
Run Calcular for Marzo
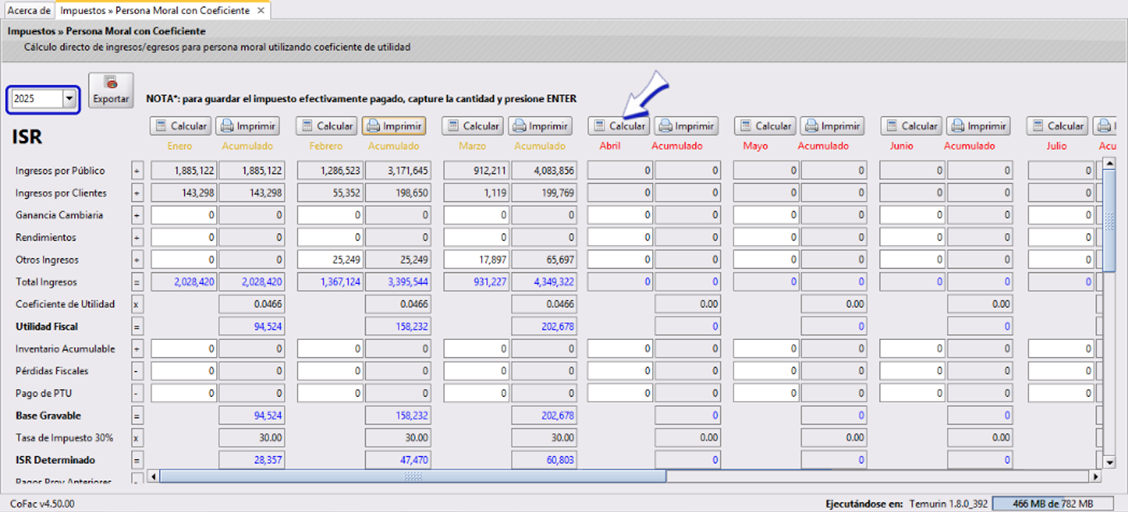pos(472,126)
